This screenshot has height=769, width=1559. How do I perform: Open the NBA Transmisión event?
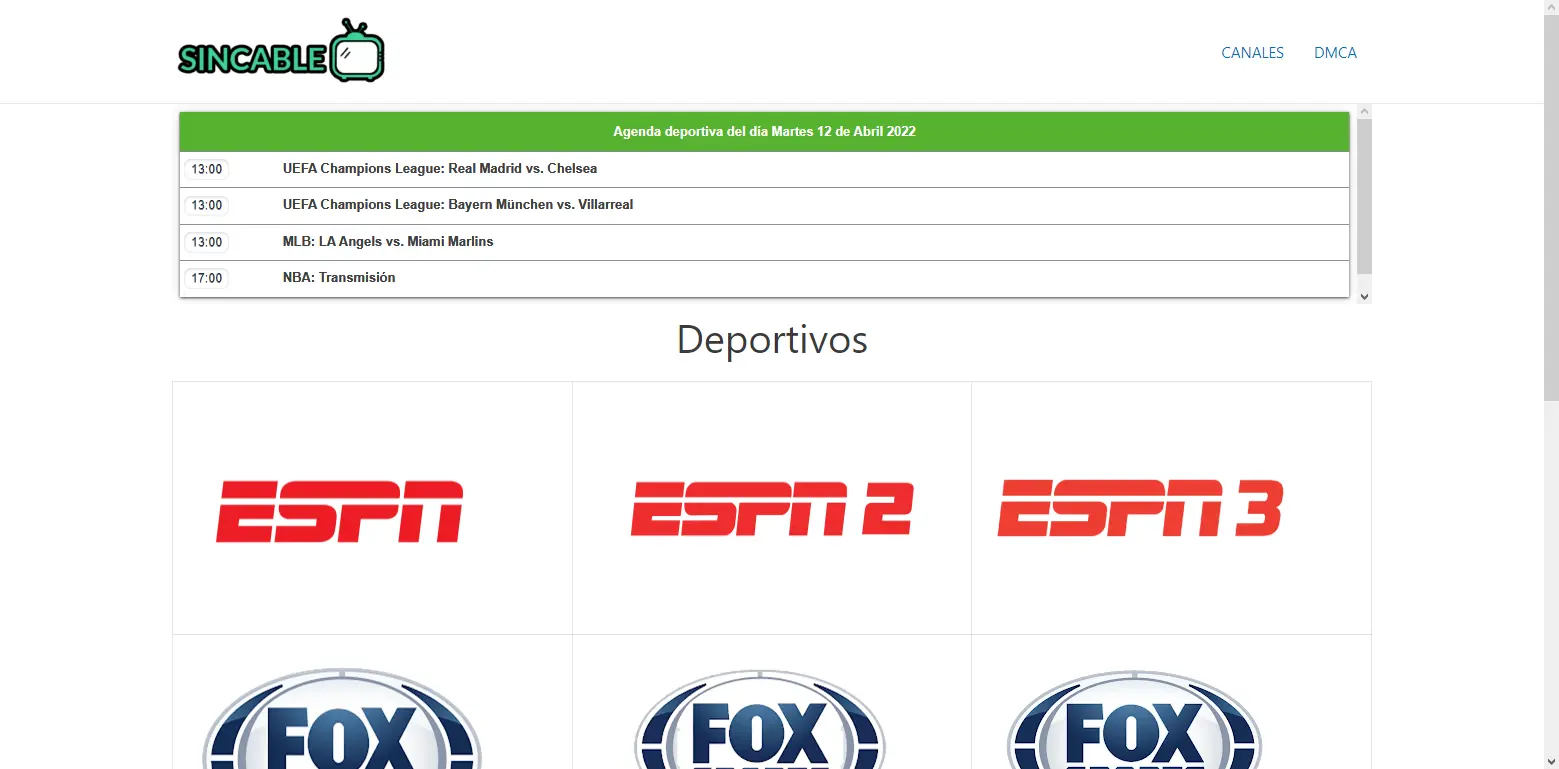pyautogui.click(x=339, y=278)
